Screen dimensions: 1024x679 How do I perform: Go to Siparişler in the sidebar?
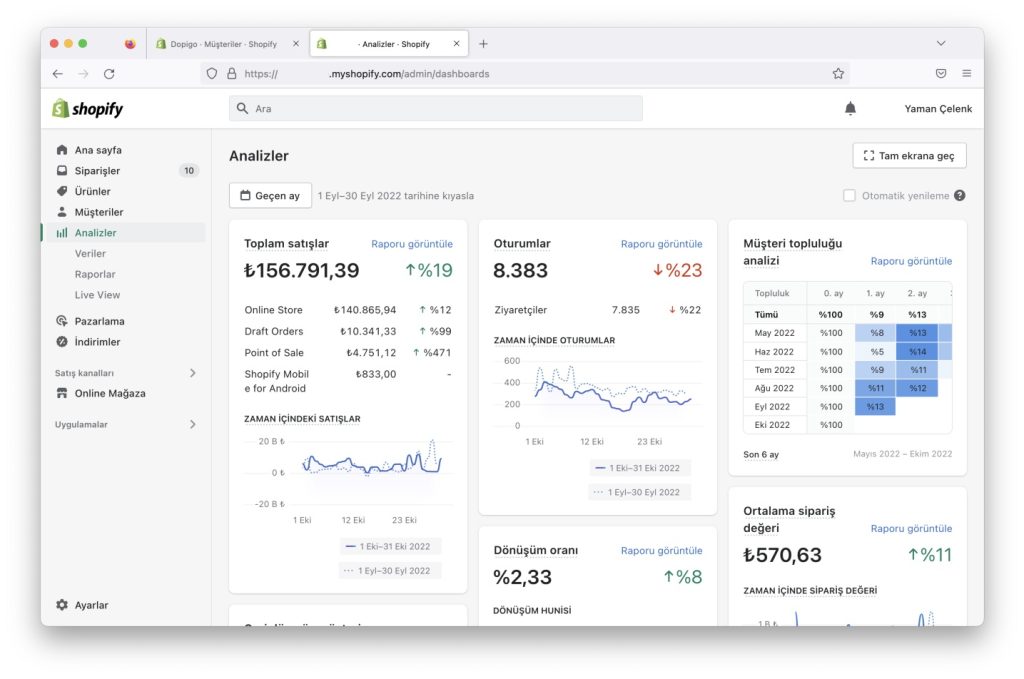pyautogui.click(x=97, y=170)
